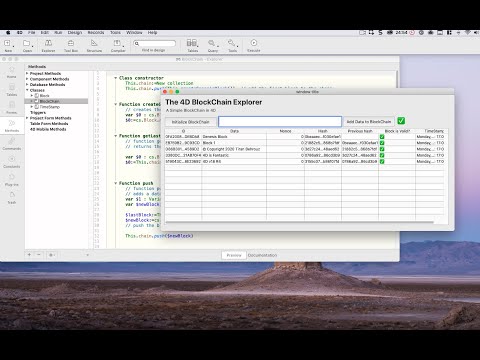Expand the Project Form Methods node
Screen dimensions: 480x360
27,118
